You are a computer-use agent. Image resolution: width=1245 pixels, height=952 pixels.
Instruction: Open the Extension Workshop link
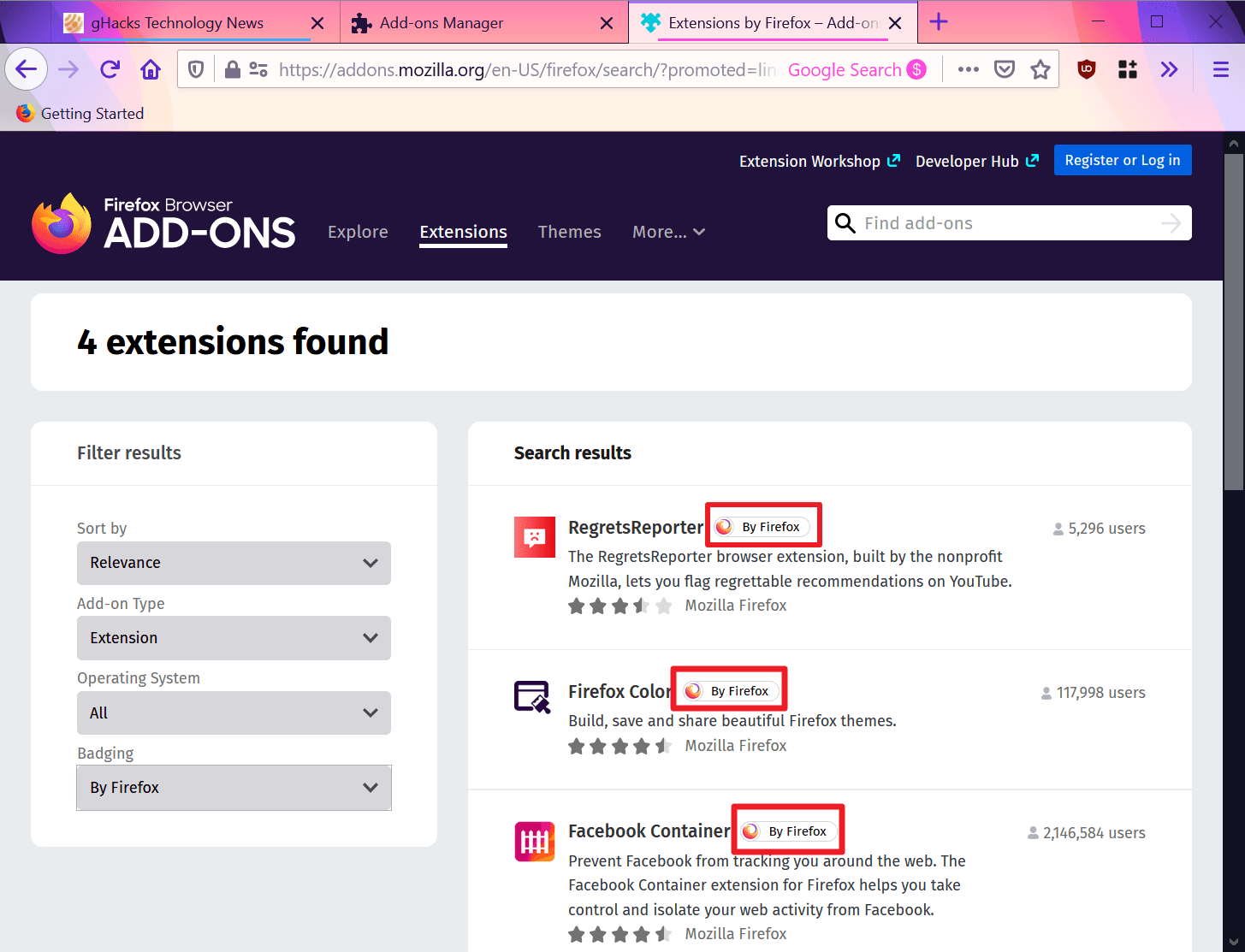819,161
